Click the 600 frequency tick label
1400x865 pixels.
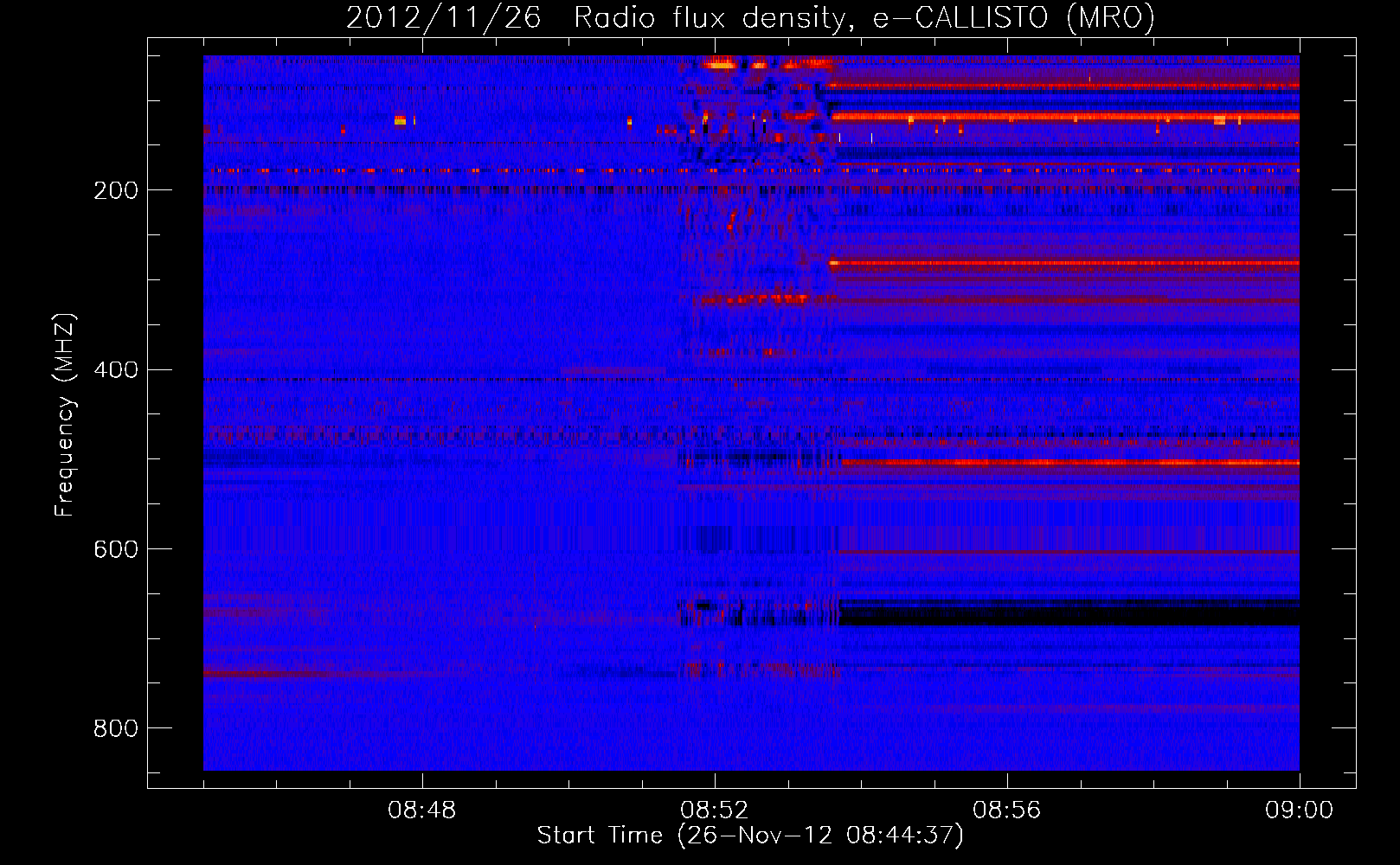pos(116,549)
